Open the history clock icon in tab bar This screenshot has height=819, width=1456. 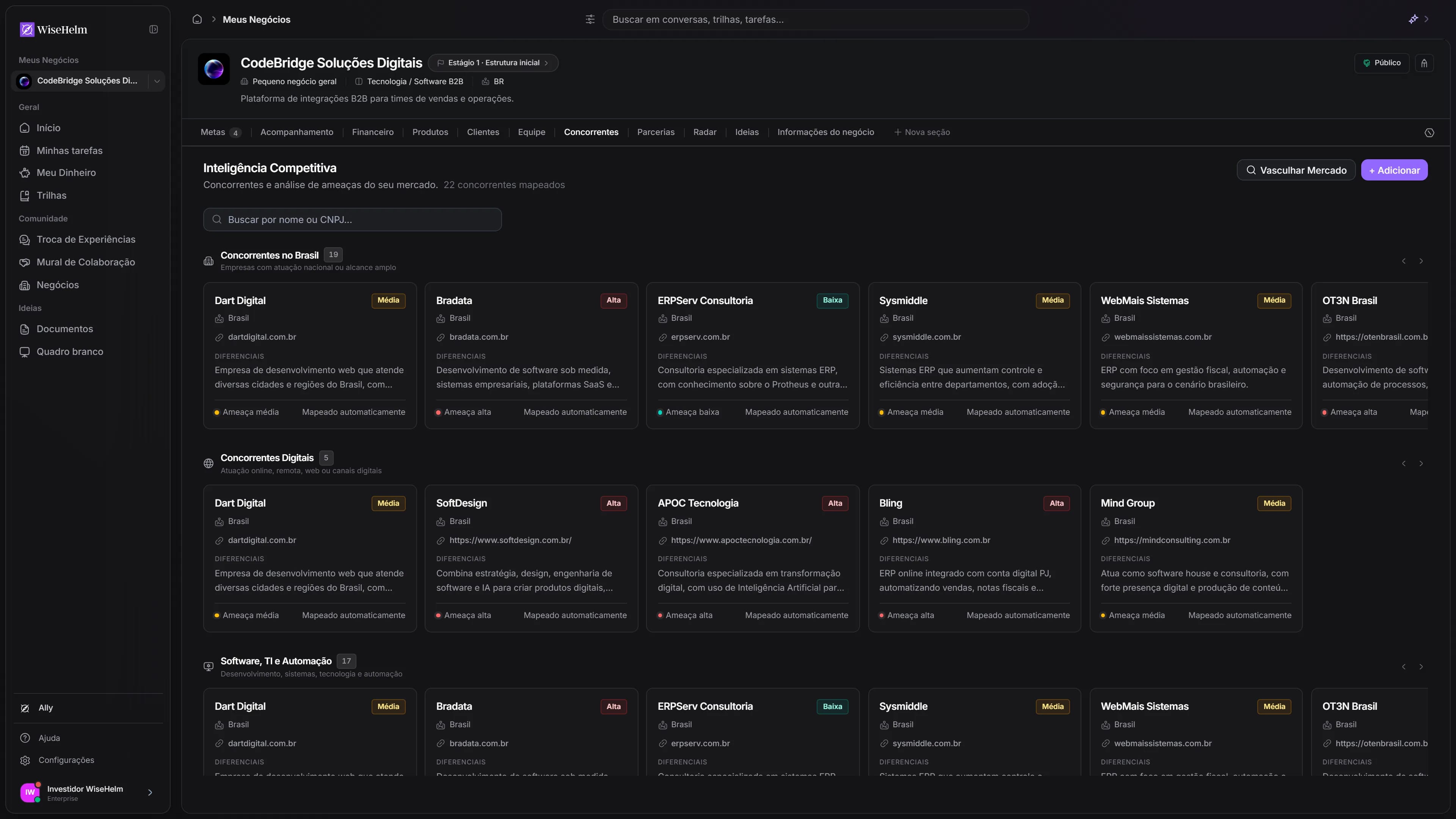click(1429, 132)
